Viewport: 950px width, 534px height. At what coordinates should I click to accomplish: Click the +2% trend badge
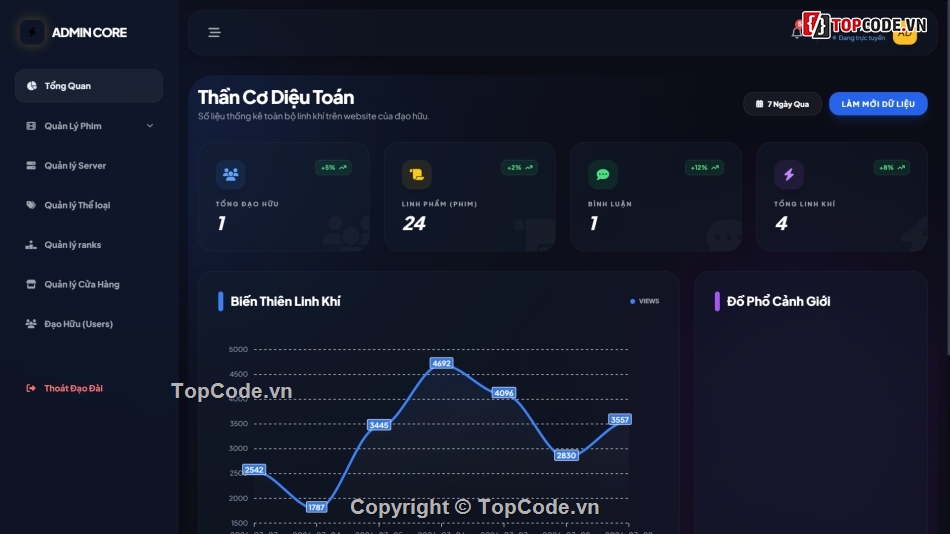click(519, 167)
